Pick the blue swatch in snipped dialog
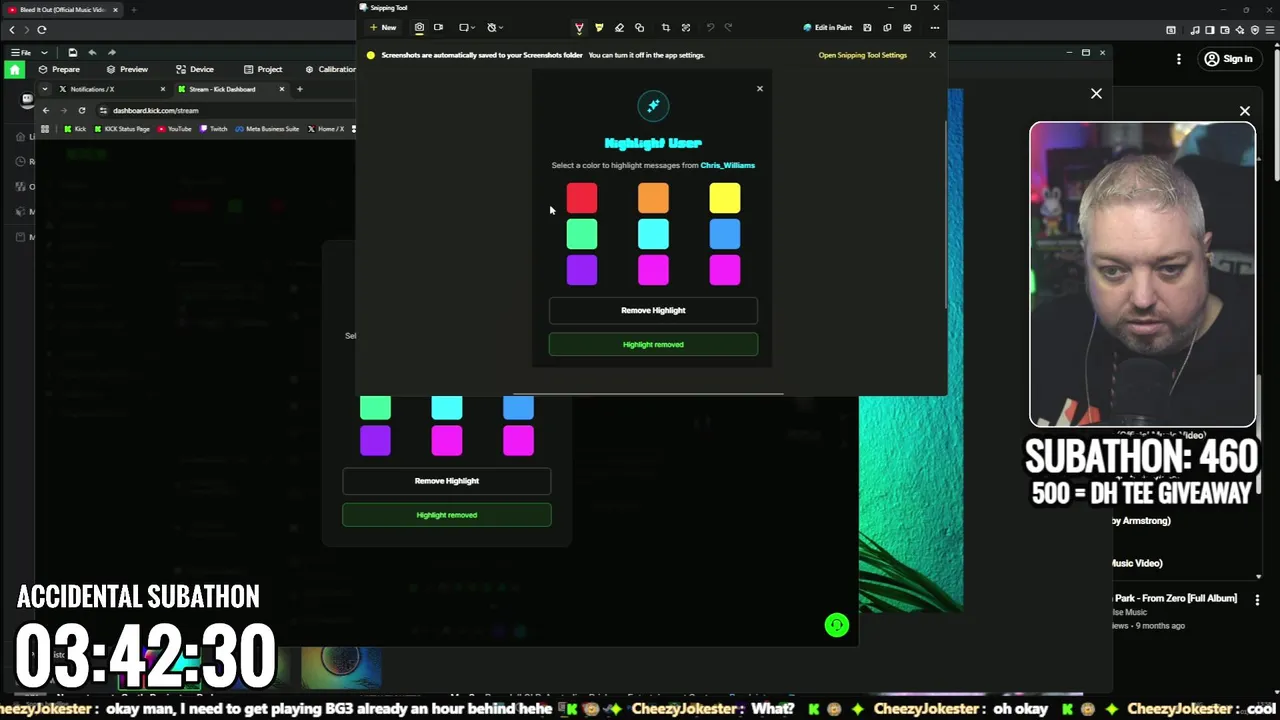The image size is (1280, 720). coord(725,234)
